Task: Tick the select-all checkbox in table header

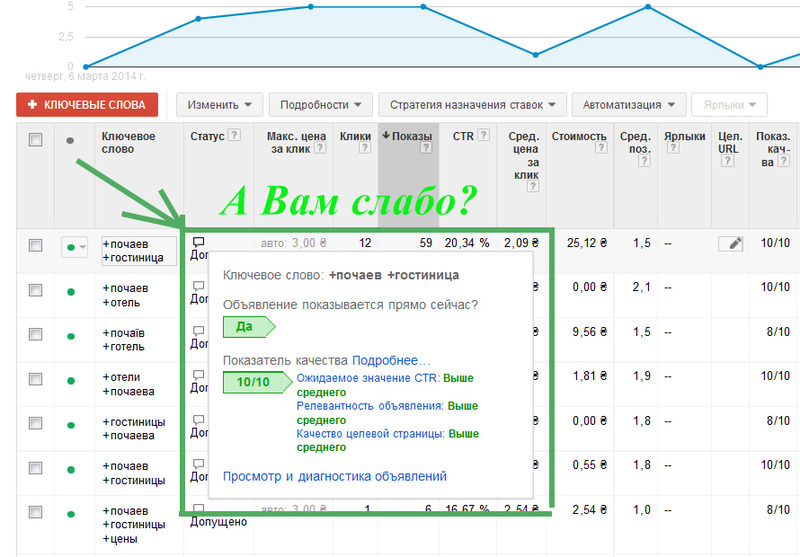Action: coord(36,141)
